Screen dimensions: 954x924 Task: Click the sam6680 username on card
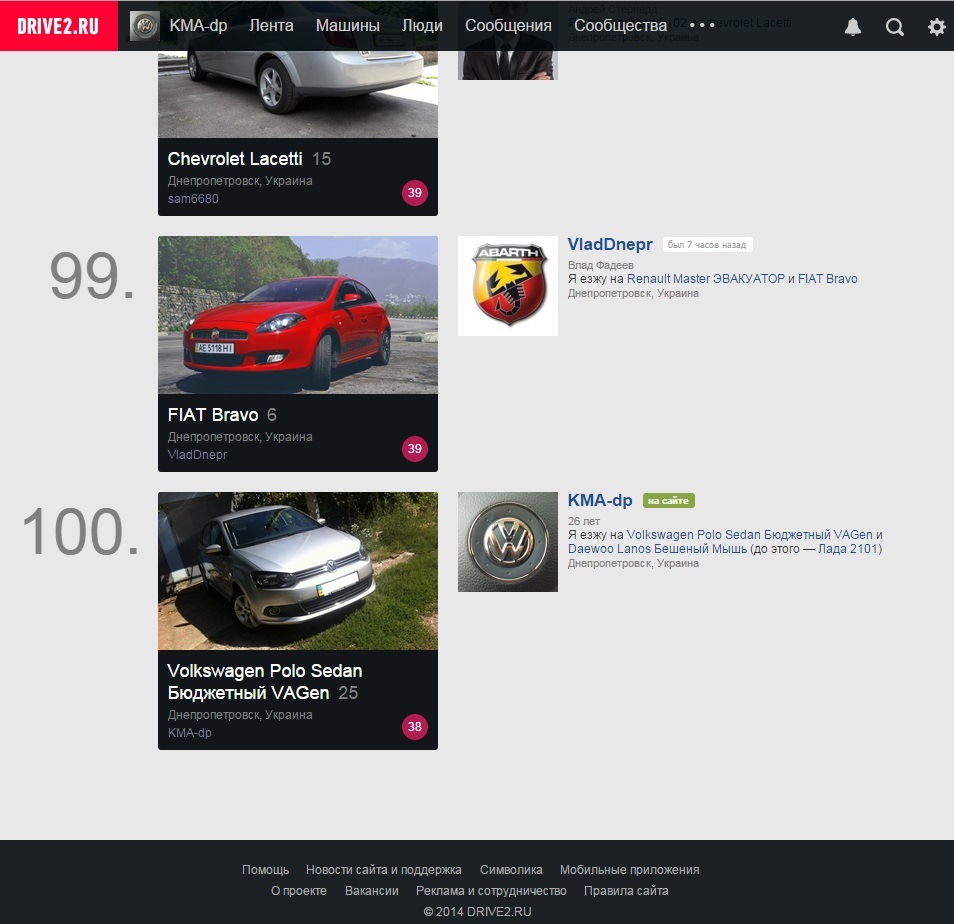click(193, 199)
